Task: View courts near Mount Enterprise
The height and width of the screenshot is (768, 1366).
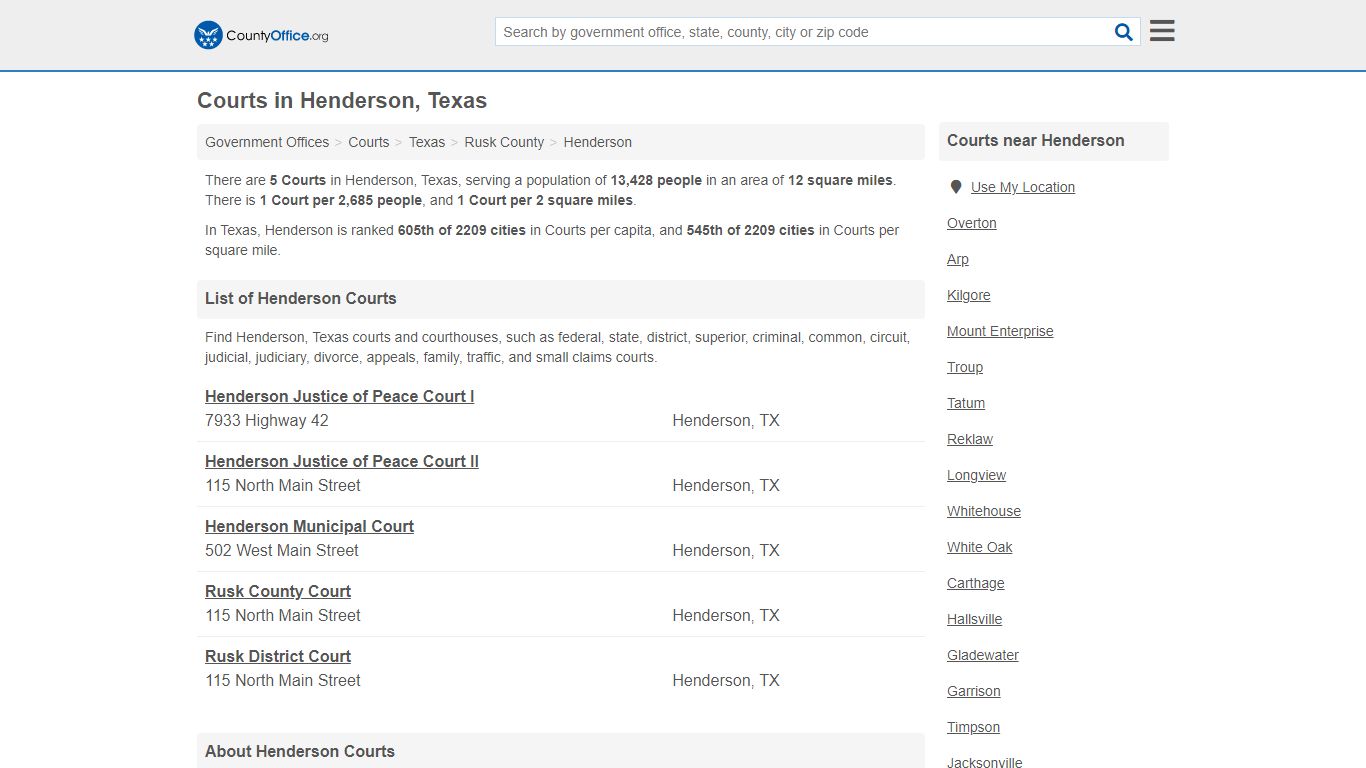Action: pyautogui.click(x=1000, y=331)
